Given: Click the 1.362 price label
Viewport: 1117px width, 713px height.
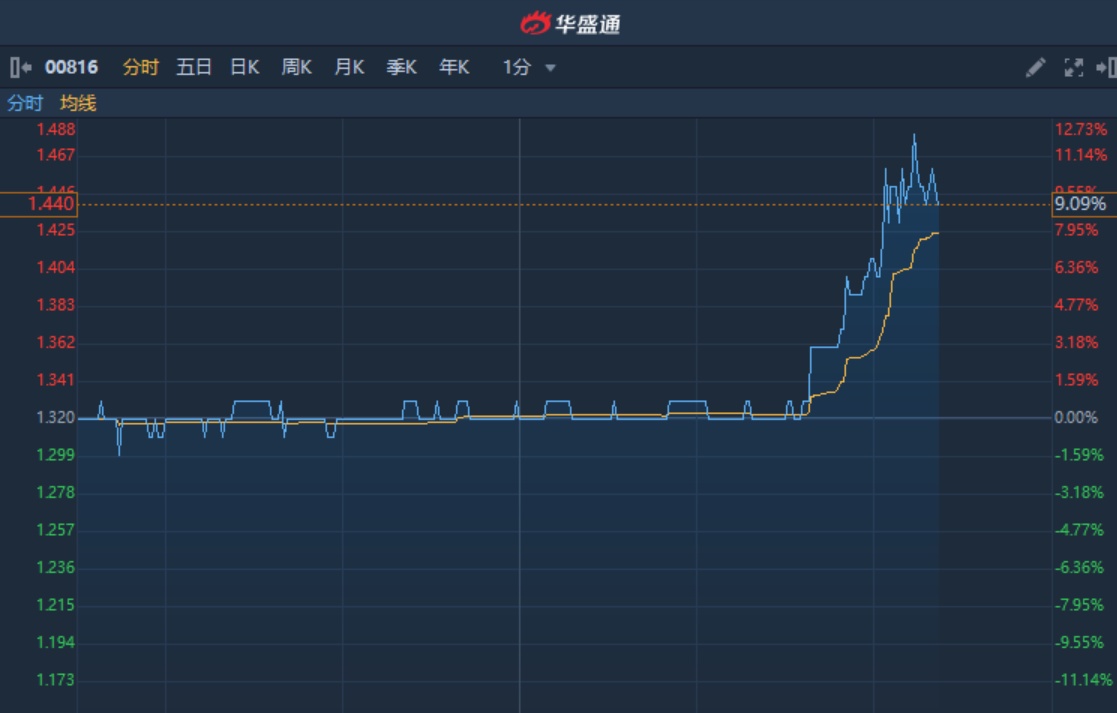Looking at the screenshot, I should click(56, 343).
